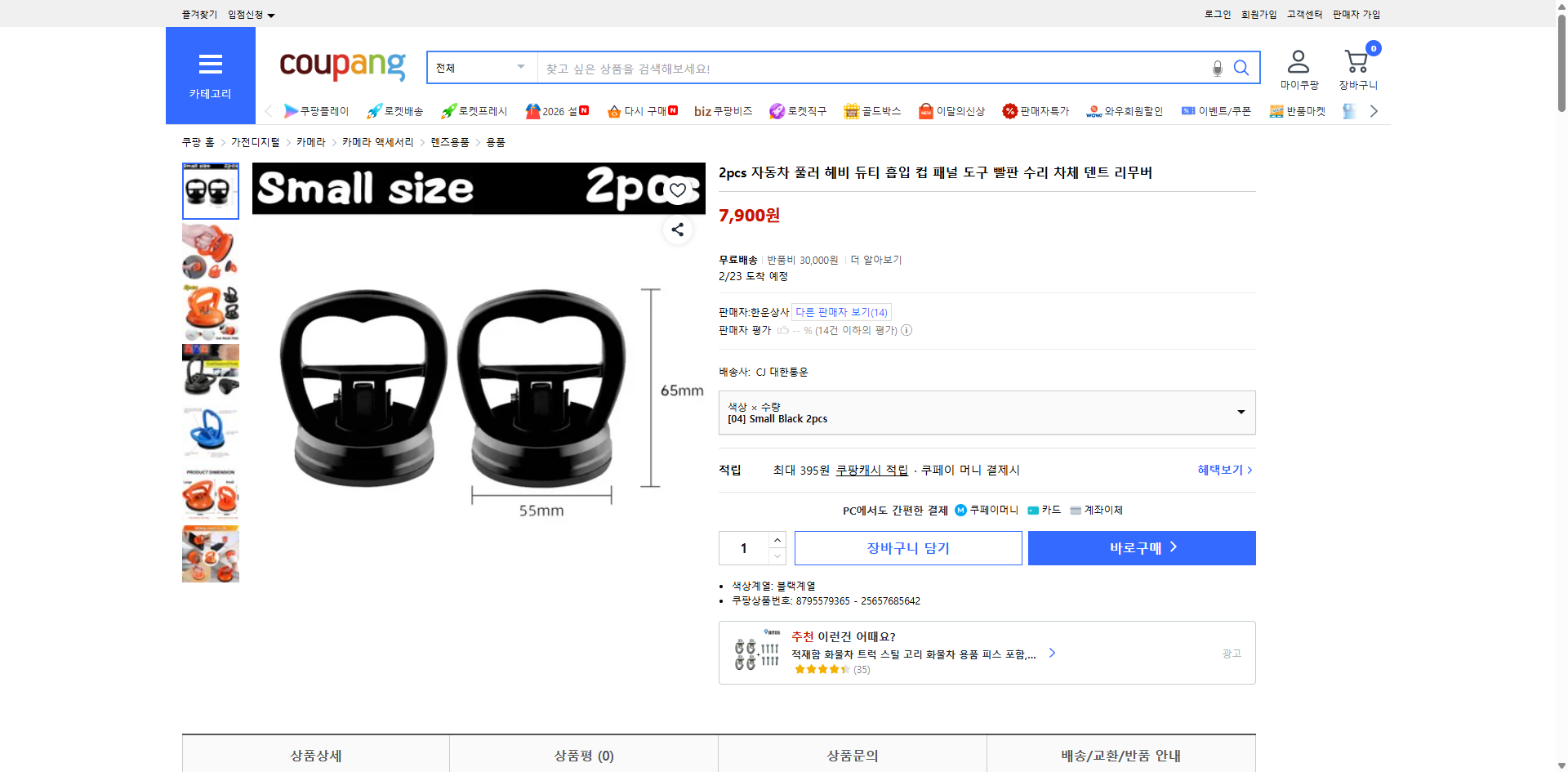This screenshot has height=772, width=1568.
Task: Click the microphone voice search icon
Action: (1217, 69)
